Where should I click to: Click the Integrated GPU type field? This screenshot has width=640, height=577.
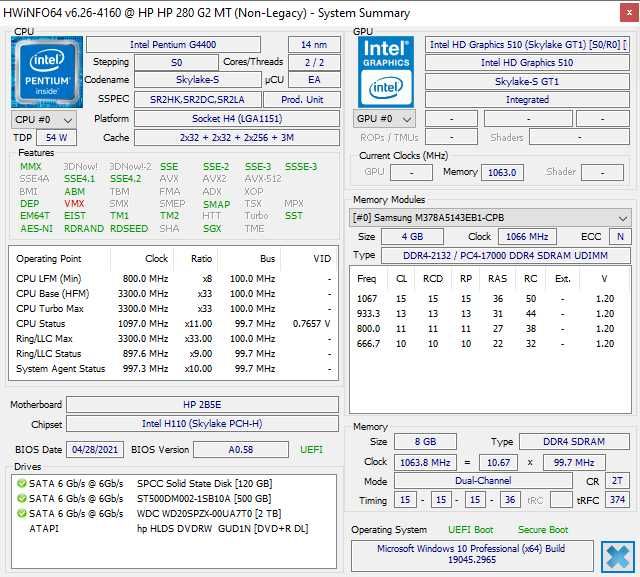pos(527,100)
